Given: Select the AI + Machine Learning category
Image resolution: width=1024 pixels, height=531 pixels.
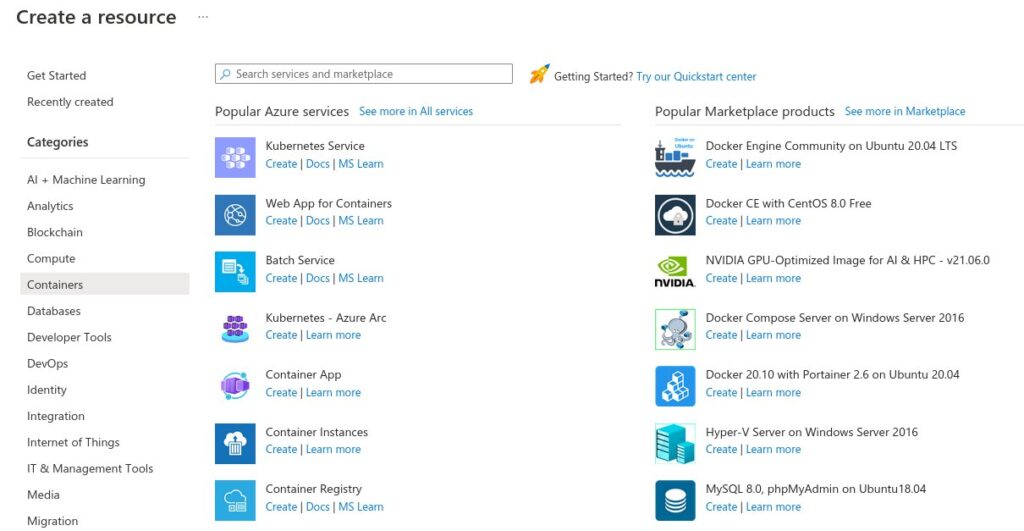Looking at the screenshot, I should pyautogui.click(x=86, y=180).
